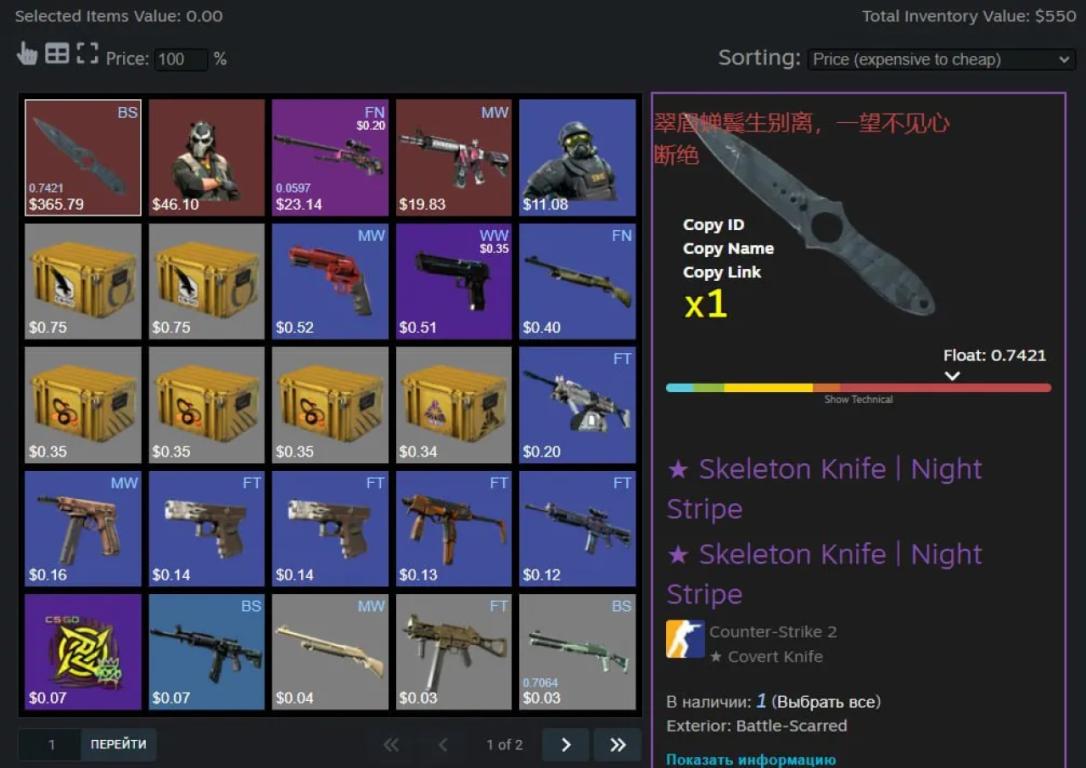
Task: Click the float marker chevron
Action: click(952, 376)
